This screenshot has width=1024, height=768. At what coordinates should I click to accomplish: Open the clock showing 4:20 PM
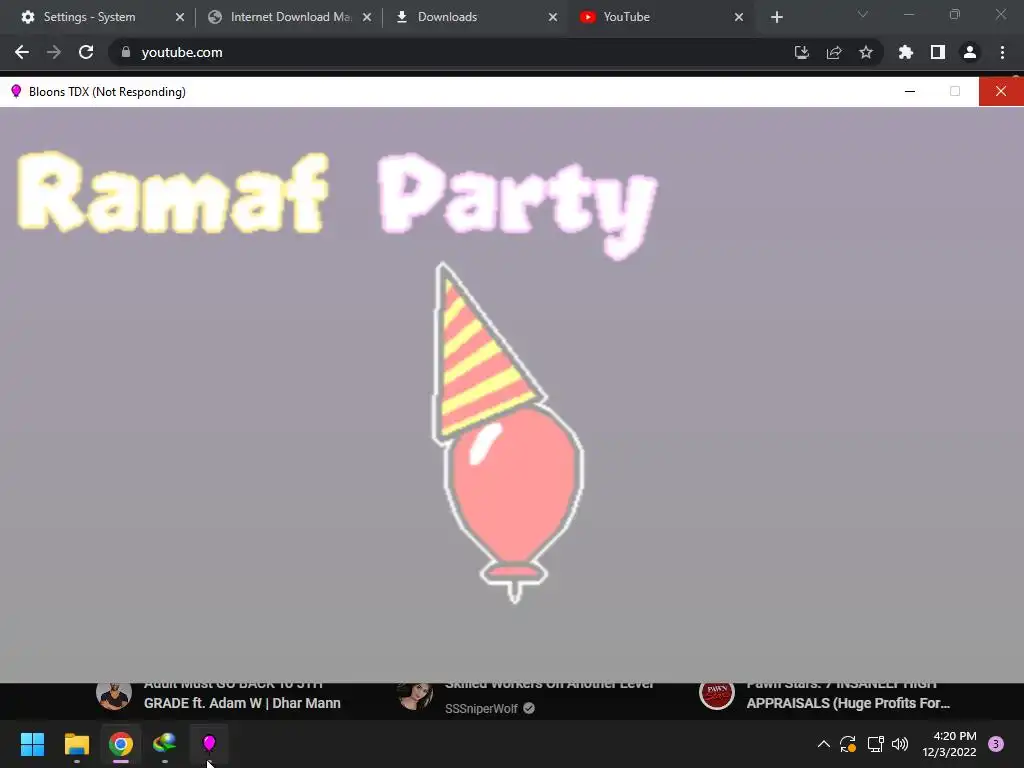(x=949, y=744)
